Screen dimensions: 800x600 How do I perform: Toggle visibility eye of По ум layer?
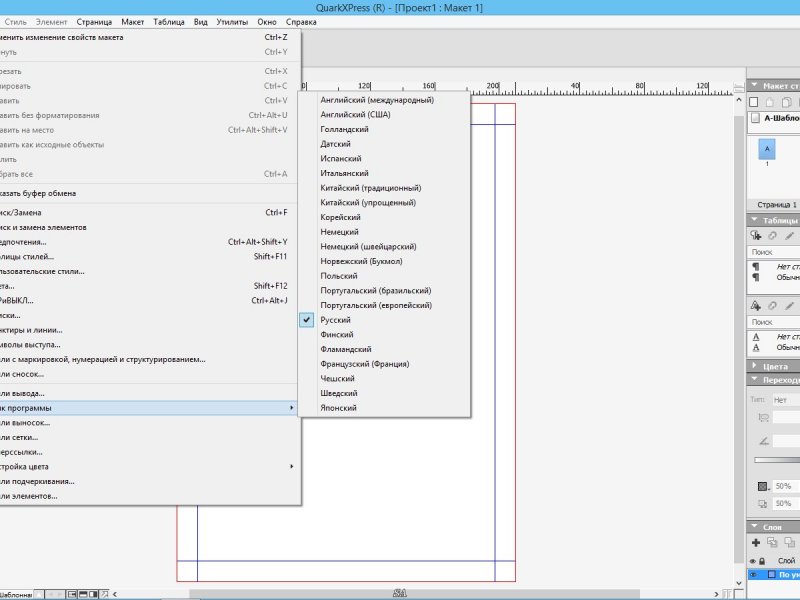(x=753, y=574)
